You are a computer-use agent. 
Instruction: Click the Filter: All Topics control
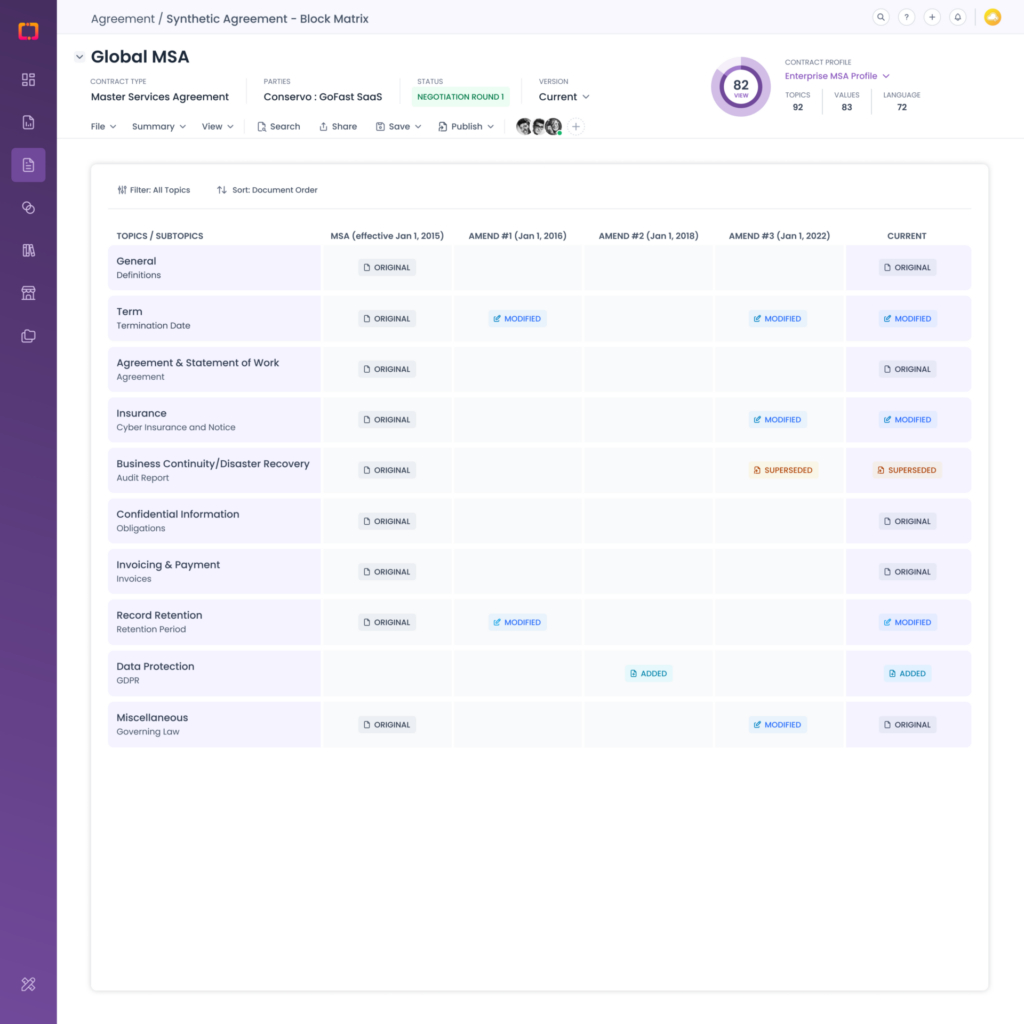click(x=154, y=189)
